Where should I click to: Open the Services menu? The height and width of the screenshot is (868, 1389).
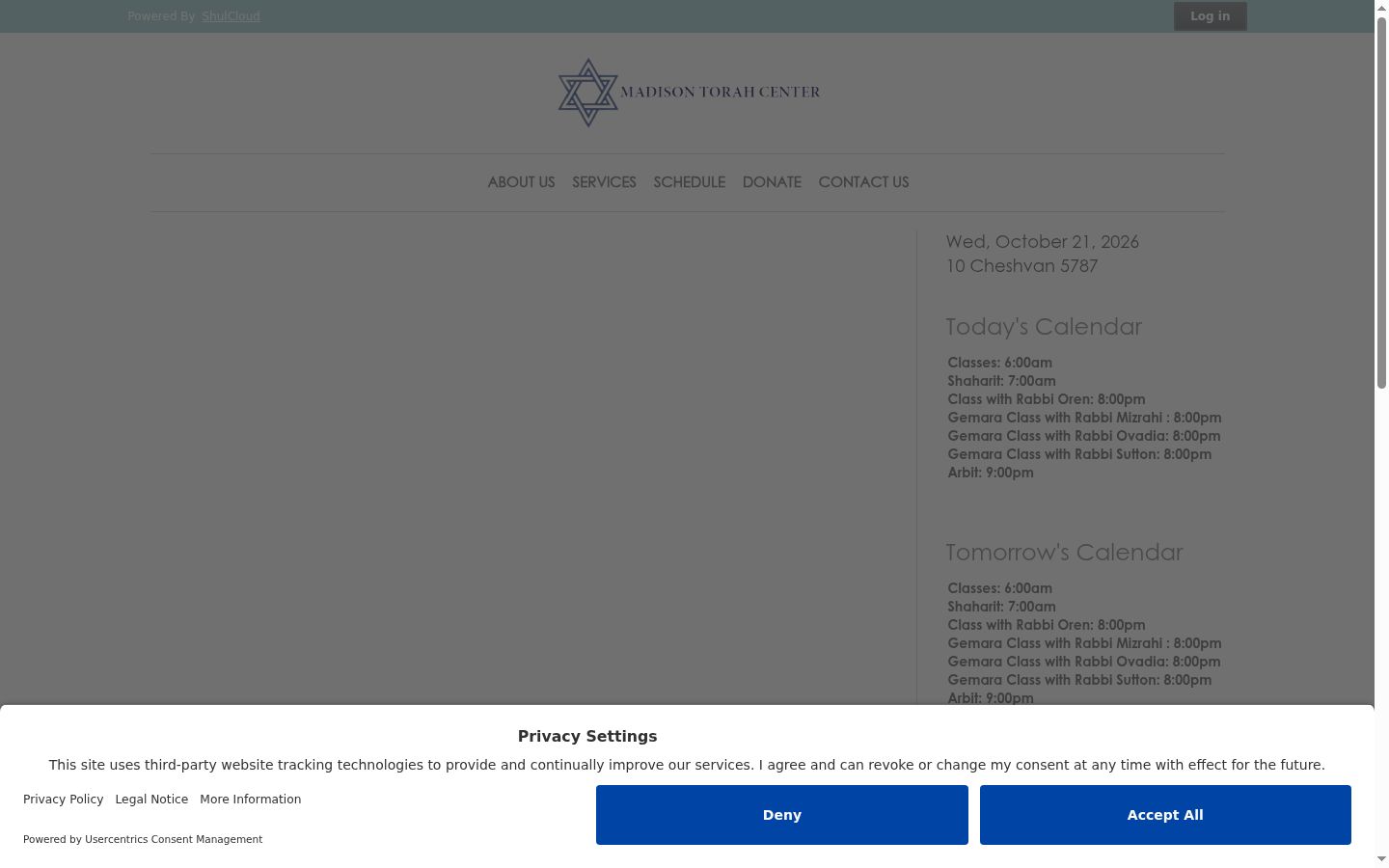point(604,182)
